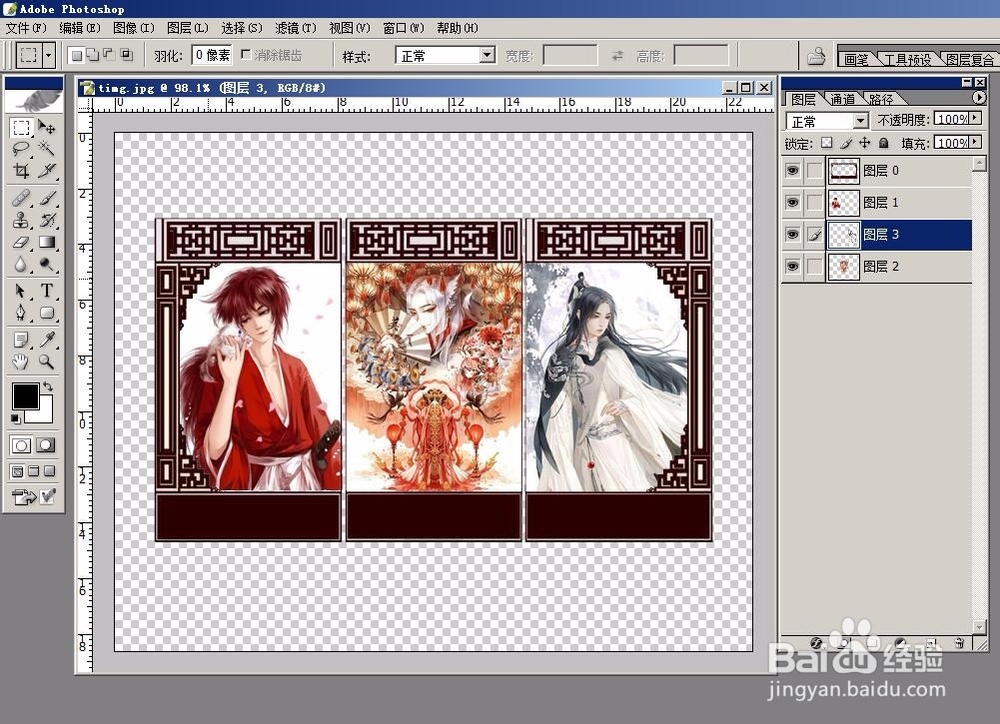Viewport: 1000px width, 724px height.
Task: Select the Crop tool
Action: click(x=21, y=170)
